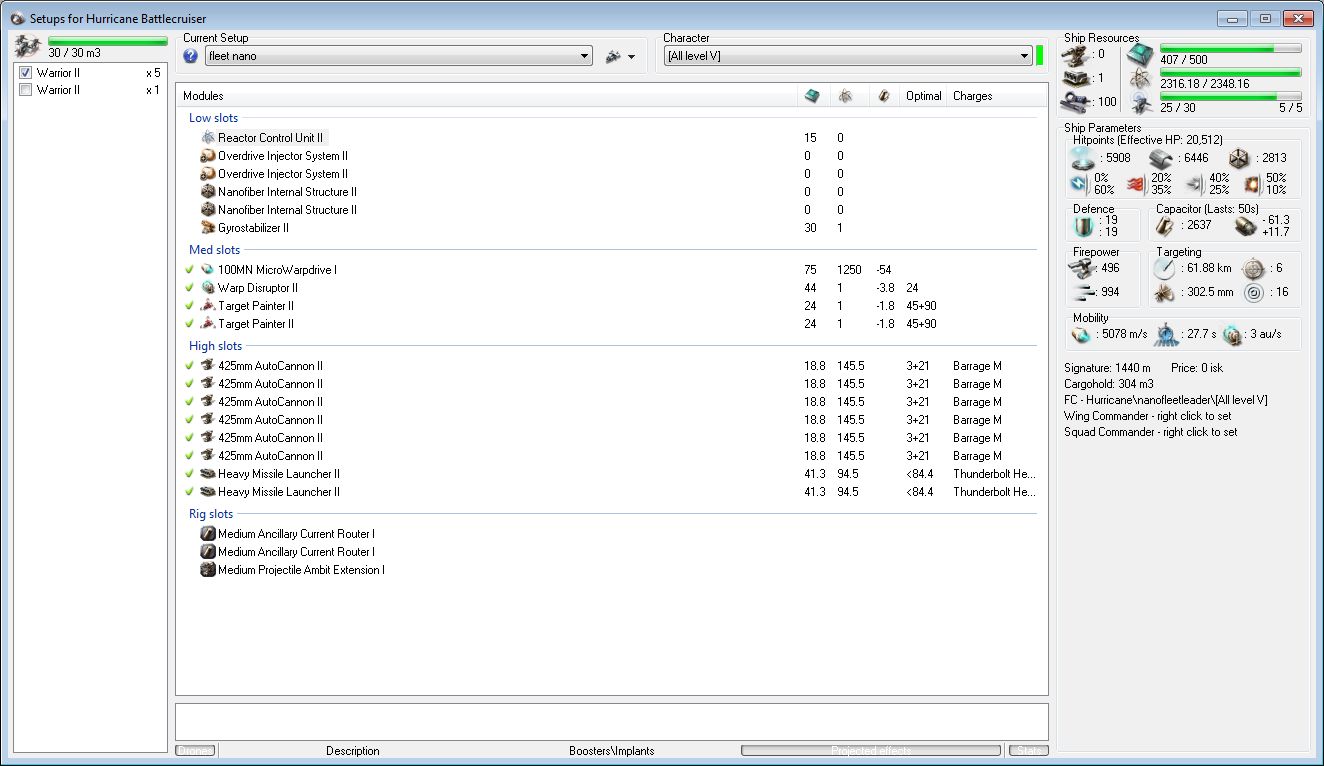Click the thermal resistance icon showing 20% and 35%
Screen dimensions: 1324x766
coord(1137,184)
